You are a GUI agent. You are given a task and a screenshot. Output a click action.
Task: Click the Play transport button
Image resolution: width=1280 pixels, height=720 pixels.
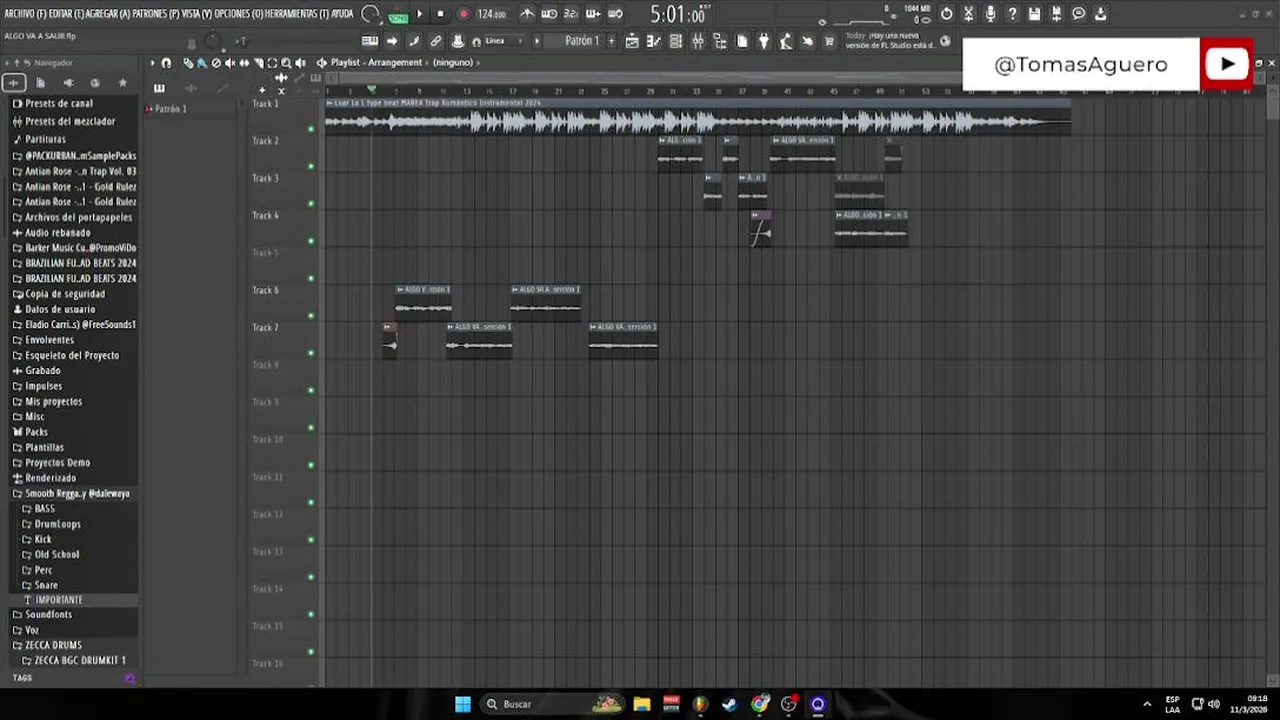(419, 14)
